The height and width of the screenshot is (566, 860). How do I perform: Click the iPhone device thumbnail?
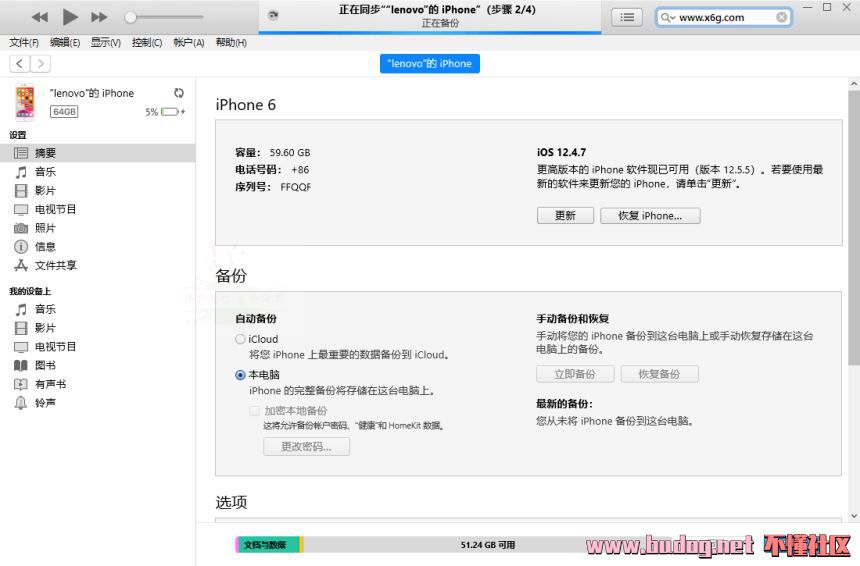pyautogui.click(x=25, y=101)
